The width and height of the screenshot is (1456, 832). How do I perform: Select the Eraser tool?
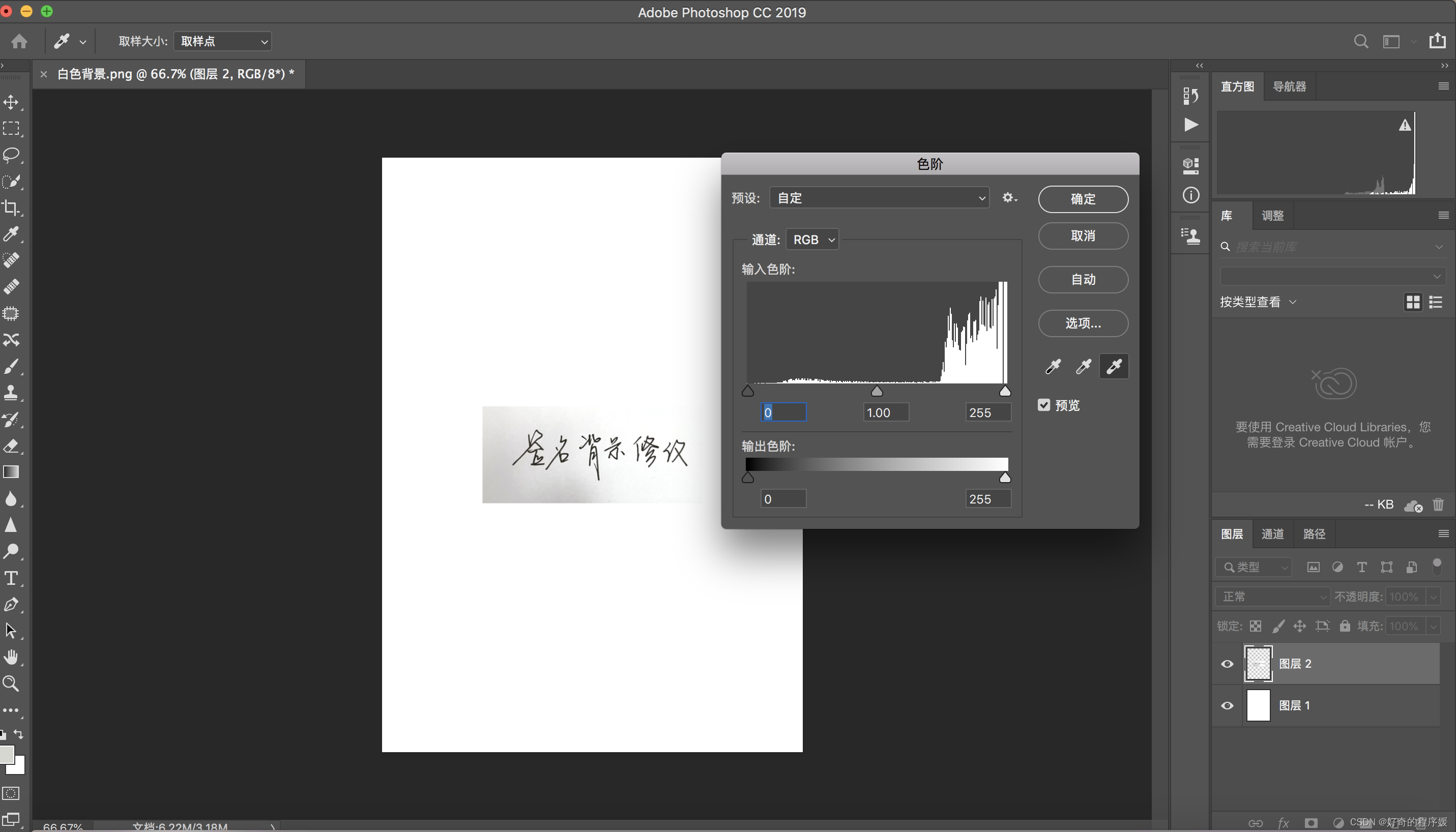coord(11,445)
